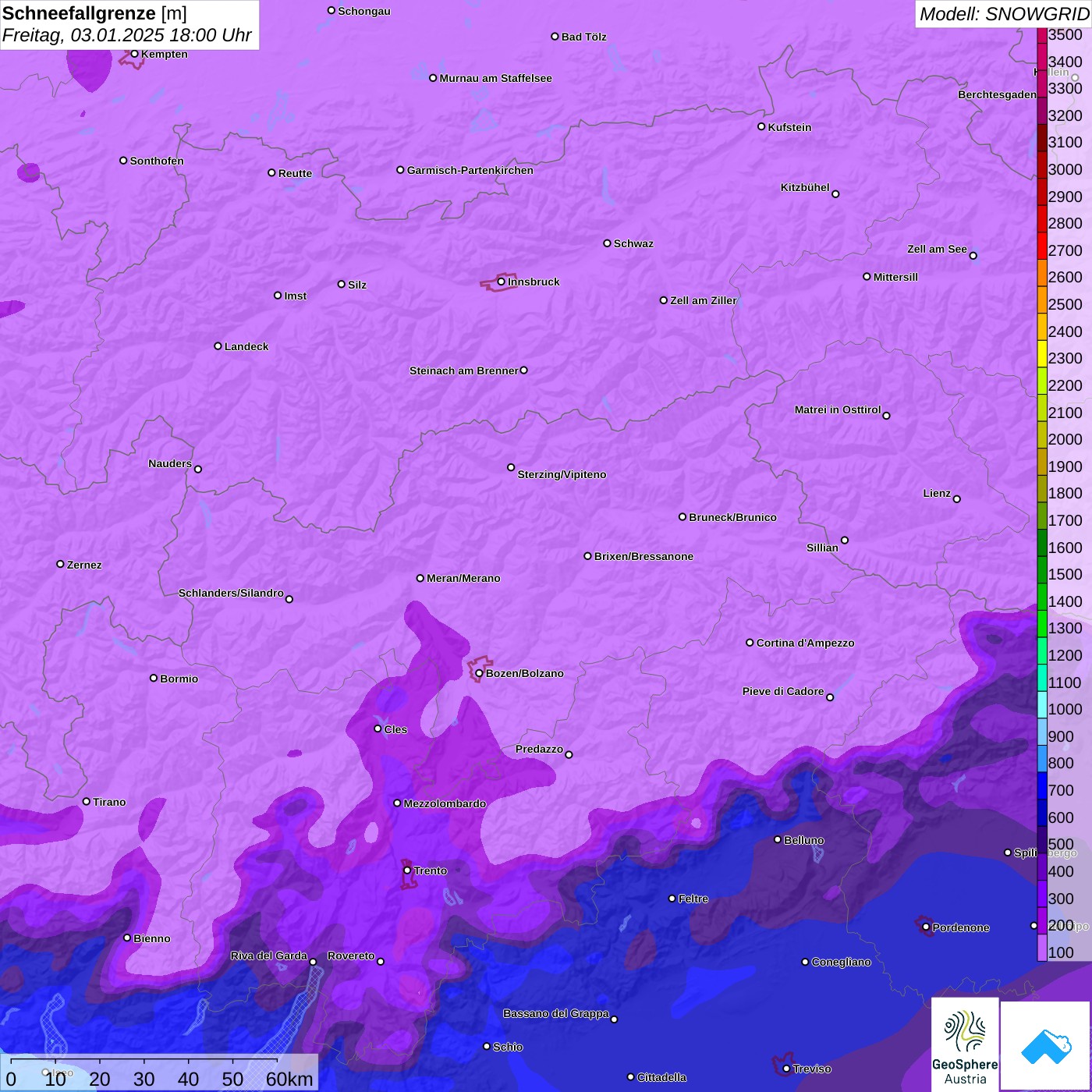The image size is (1092, 1092).
Task: Click the 3500 m legend color swatch
Action: tap(1042, 34)
